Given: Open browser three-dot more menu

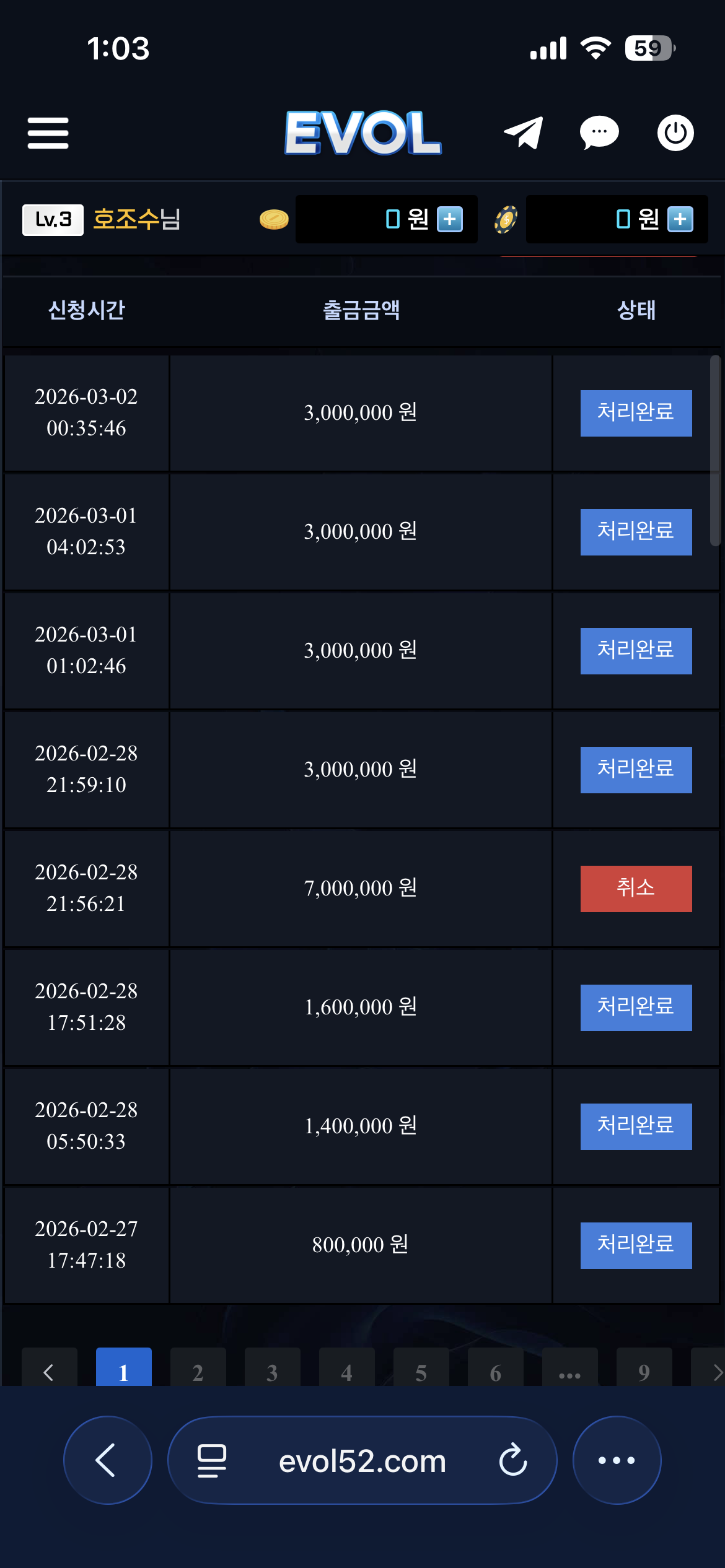Looking at the screenshot, I should pyautogui.click(x=617, y=1460).
